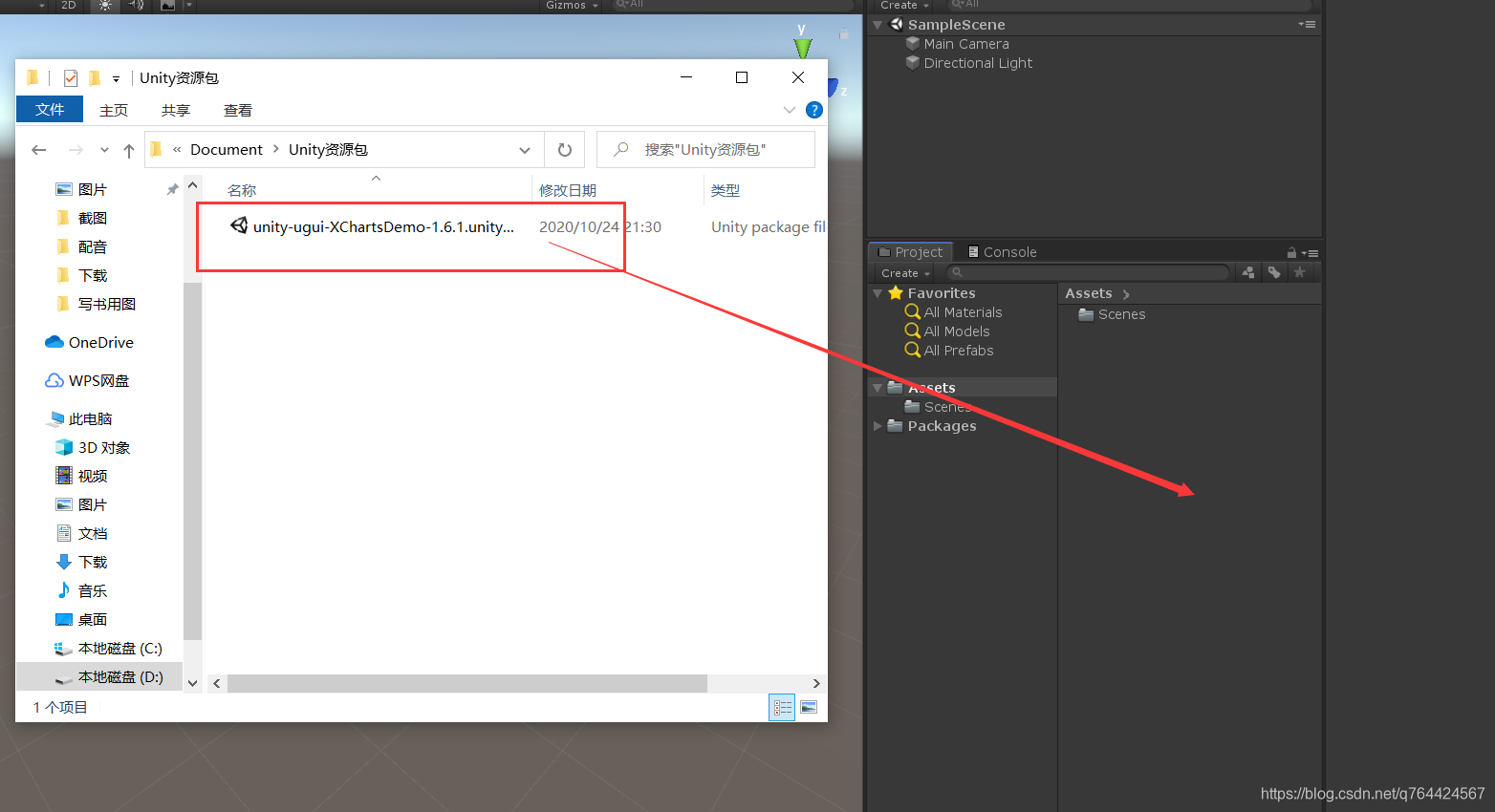Collapse the SampleScene hierarchy triangle
This screenshot has height=812, width=1495.
point(877,25)
